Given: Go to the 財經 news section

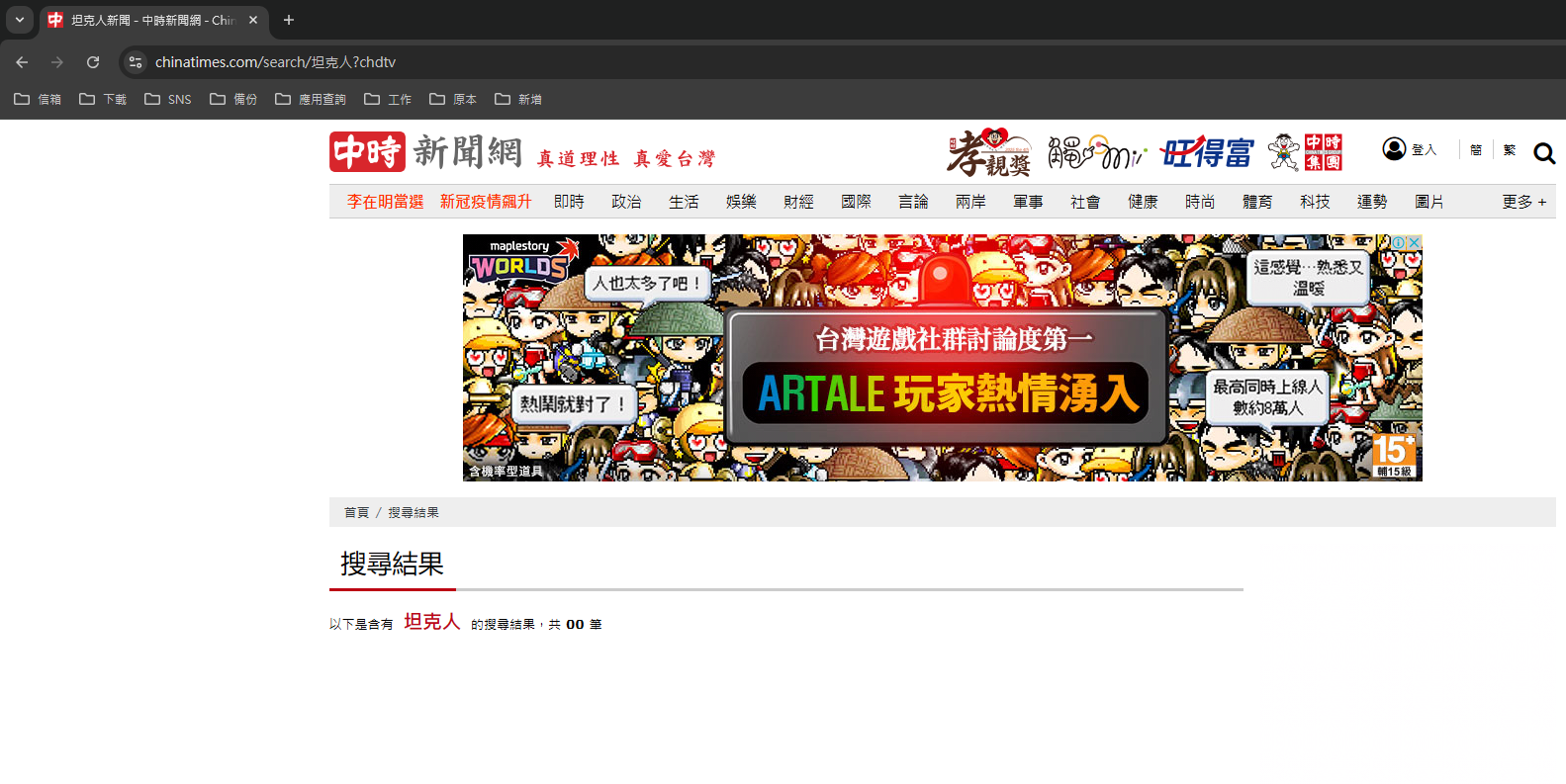Looking at the screenshot, I should [798, 202].
